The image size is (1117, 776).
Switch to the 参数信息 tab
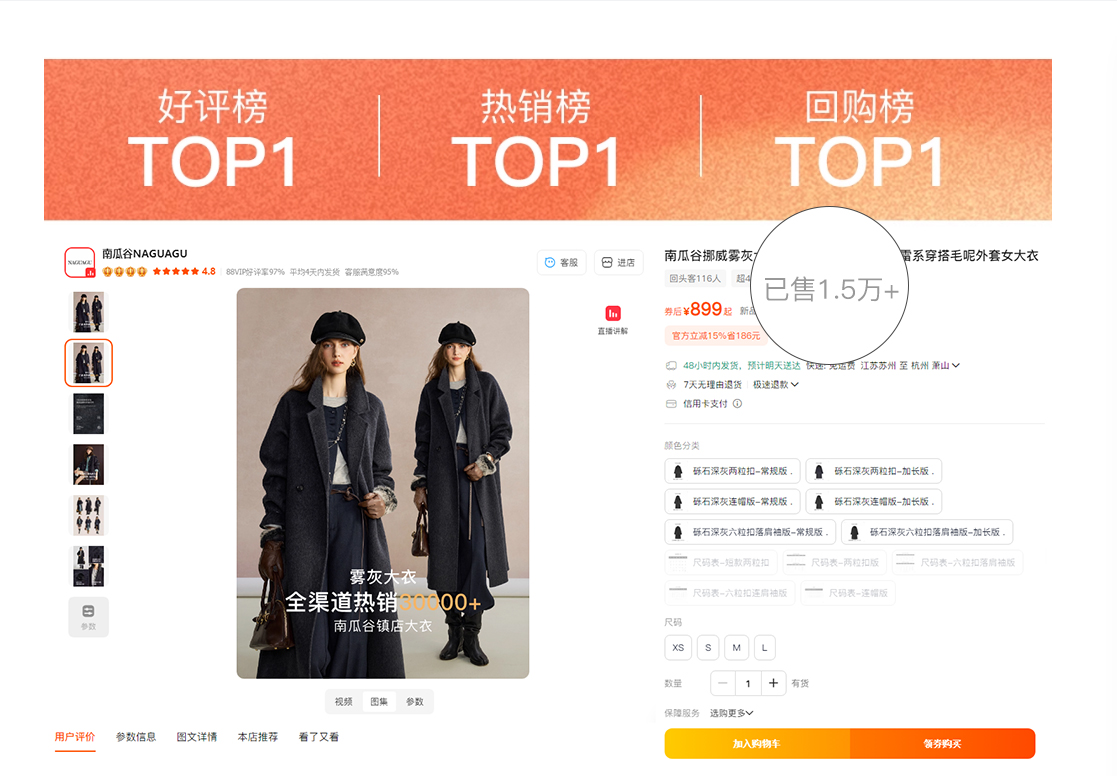136,737
